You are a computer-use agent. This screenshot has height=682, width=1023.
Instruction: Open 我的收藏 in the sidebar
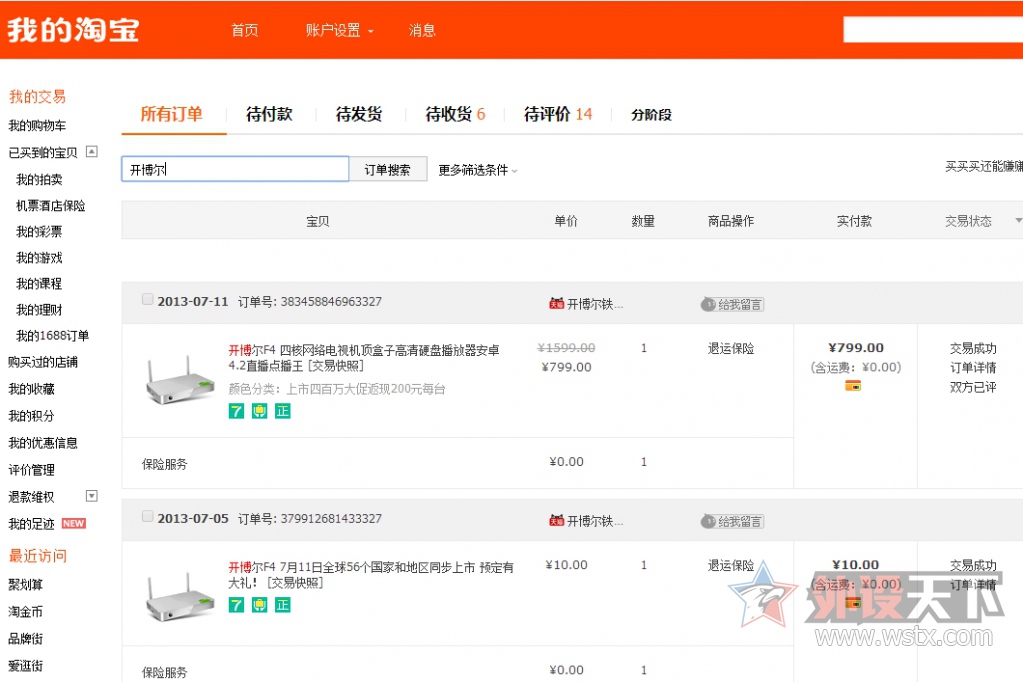point(31,389)
